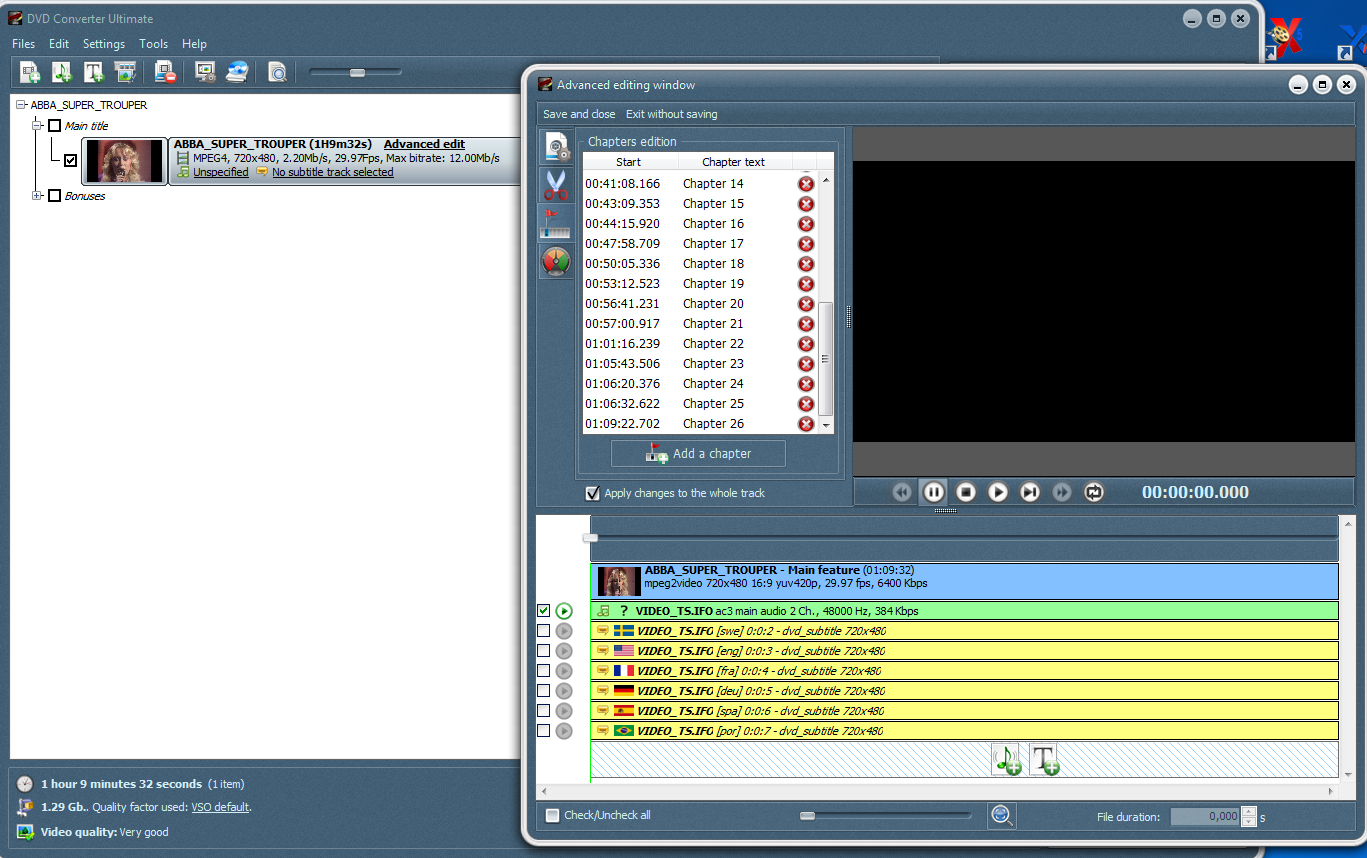Enable the [deu] subtitle track checkbox

[543, 691]
